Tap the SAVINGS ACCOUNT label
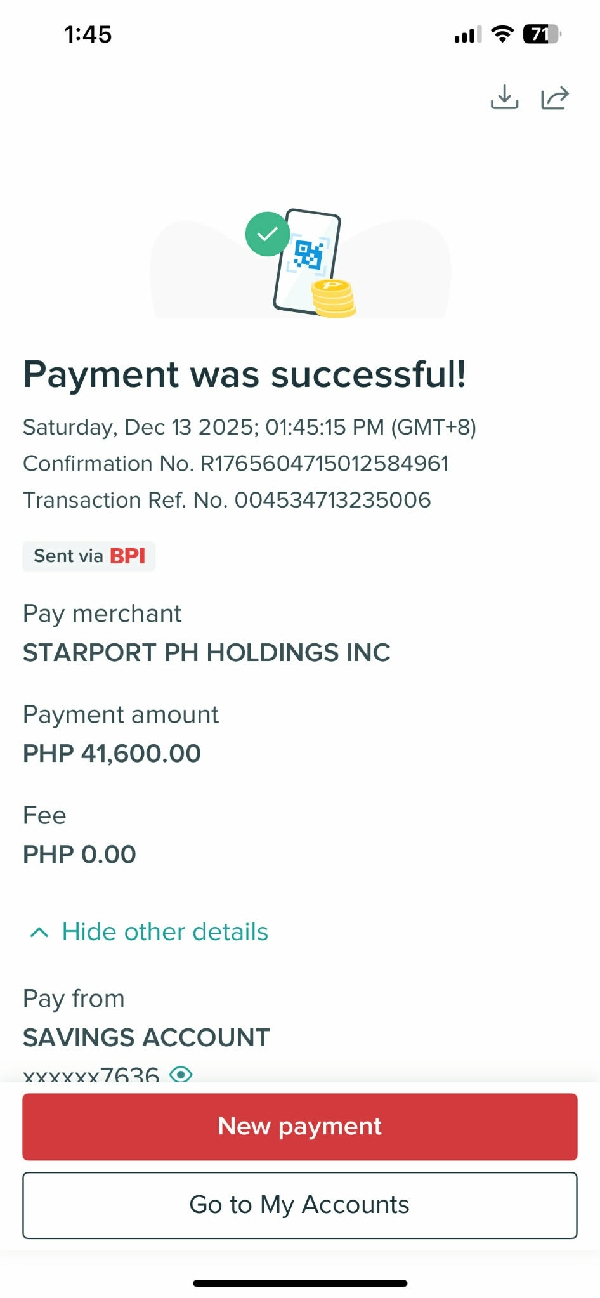The width and height of the screenshot is (600, 1298). click(146, 1037)
